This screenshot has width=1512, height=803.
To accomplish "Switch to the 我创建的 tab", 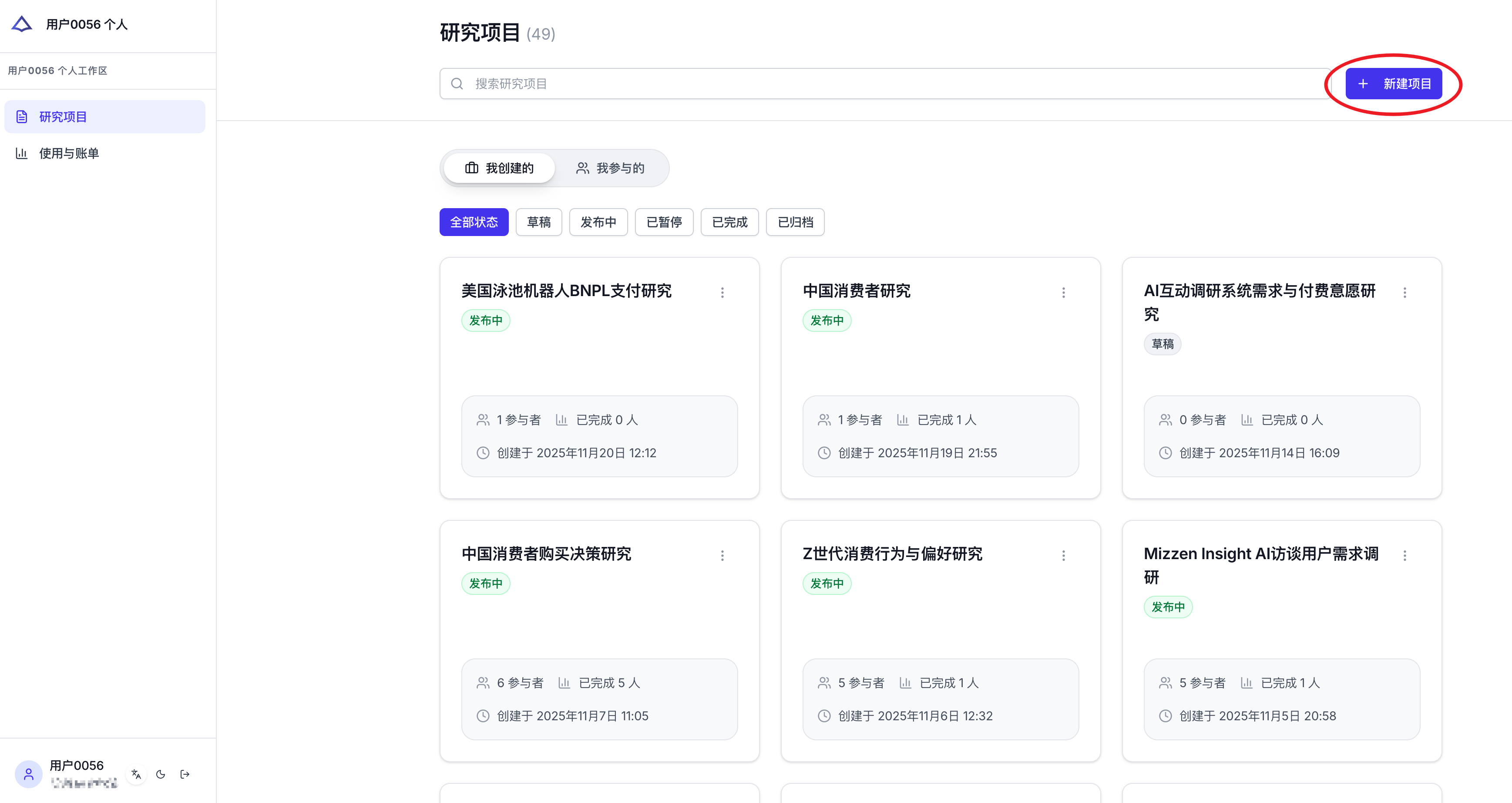I will tap(499, 168).
